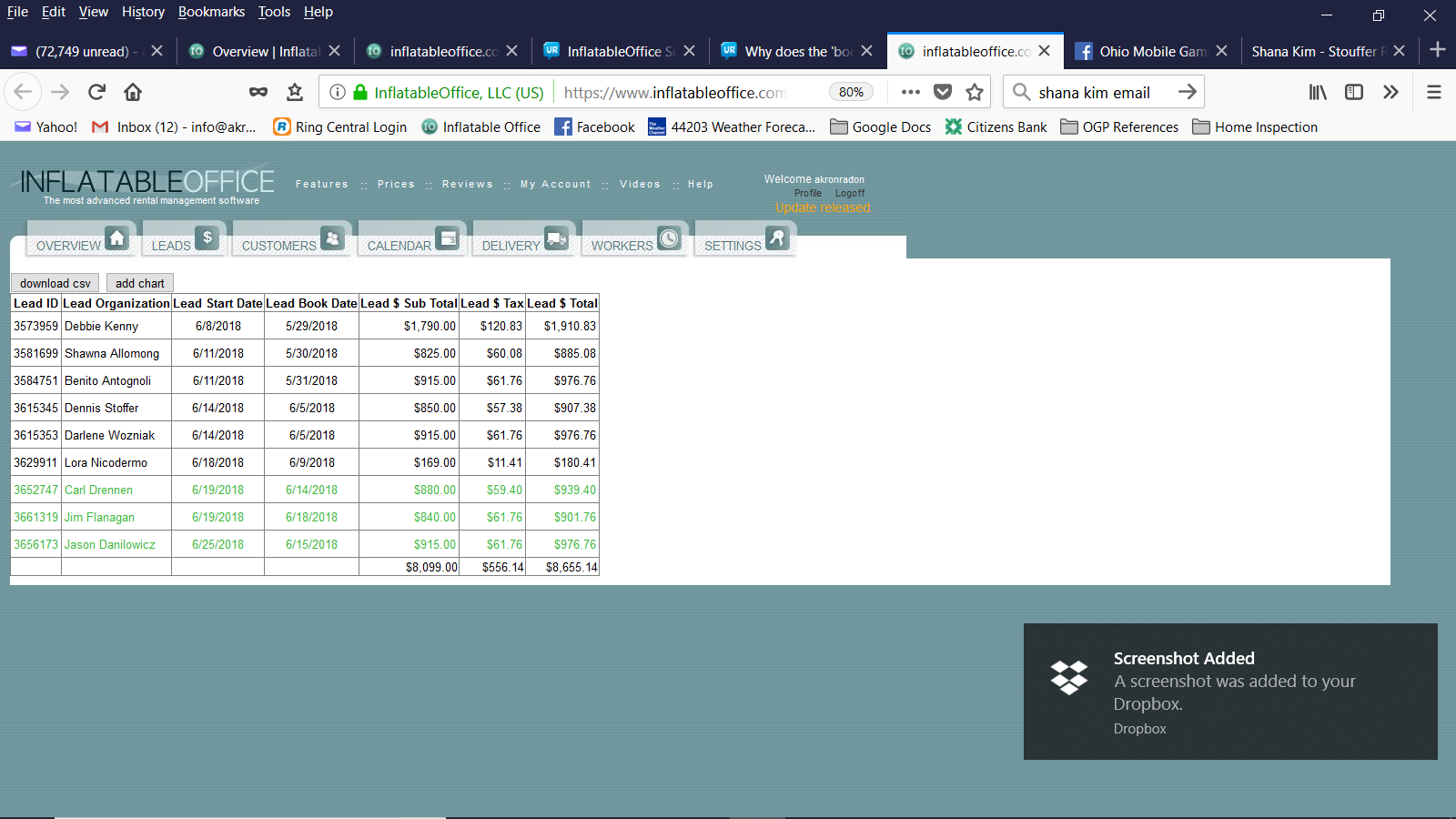Click the Logoff link
Image resolution: width=1456 pixels, height=819 pixels.
850,193
